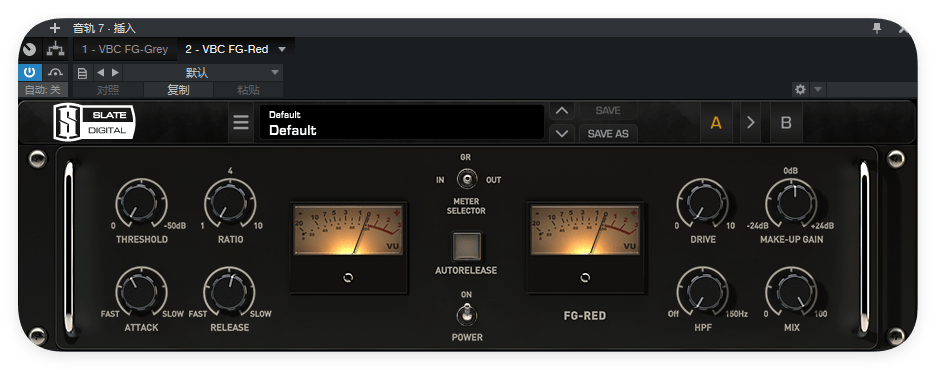Click the 粘贴 paste button

tap(248, 90)
